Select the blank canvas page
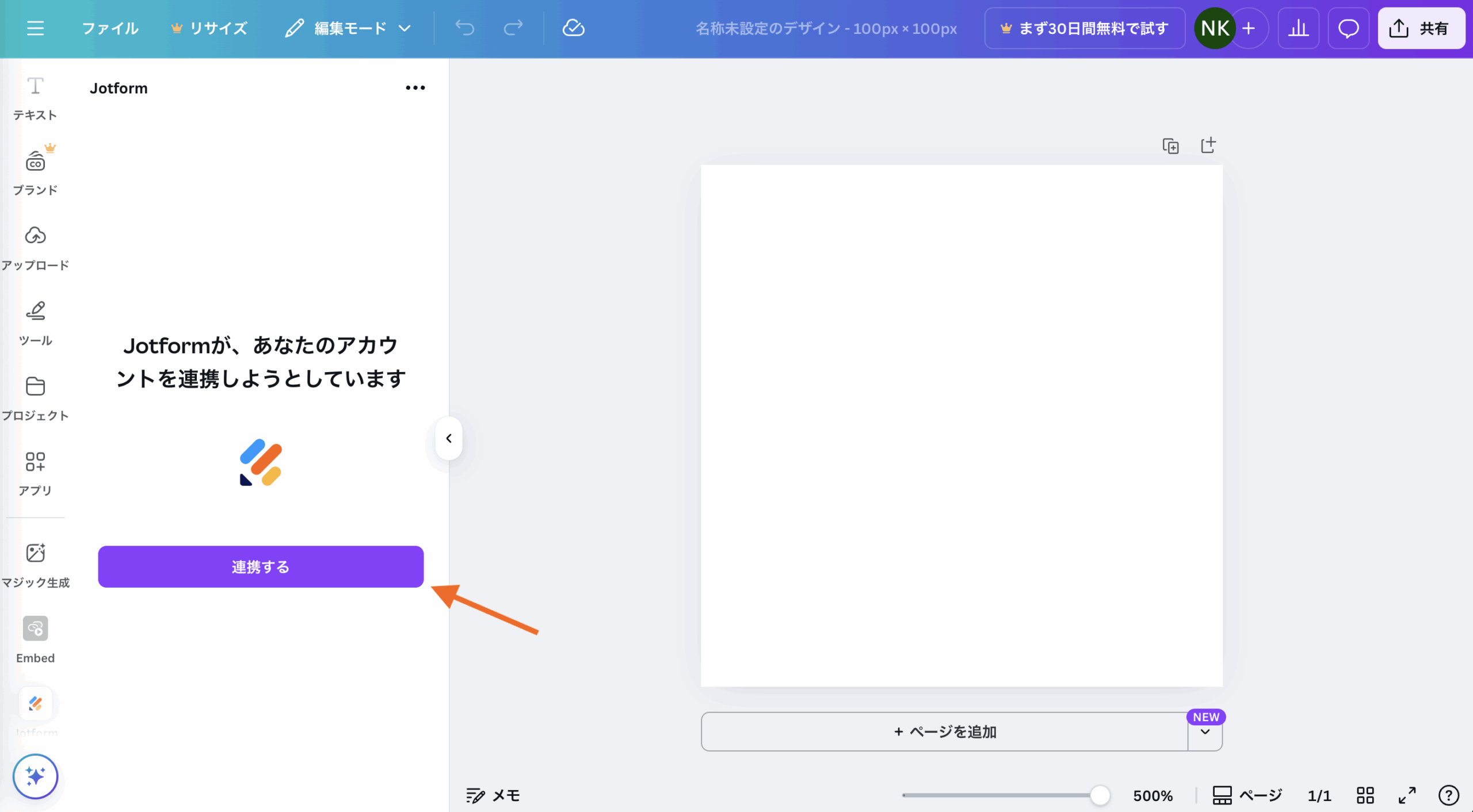1473x812 pixels. [x=961, y=426]
